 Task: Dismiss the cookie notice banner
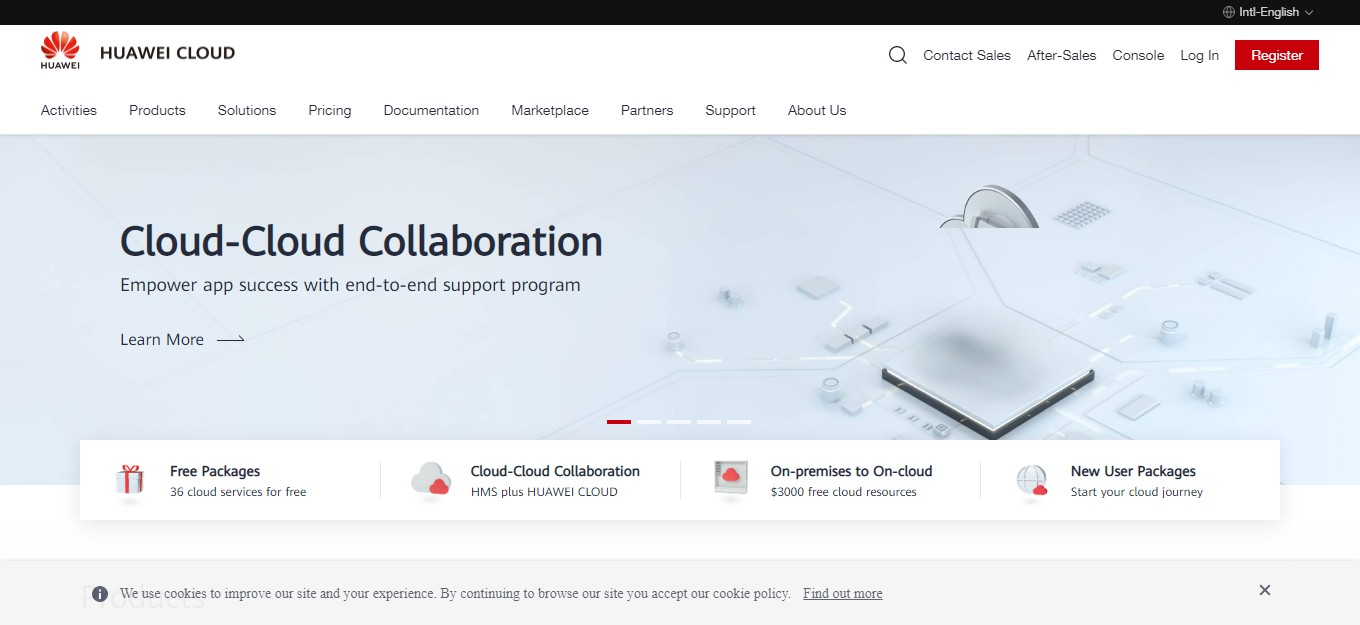1265,590
